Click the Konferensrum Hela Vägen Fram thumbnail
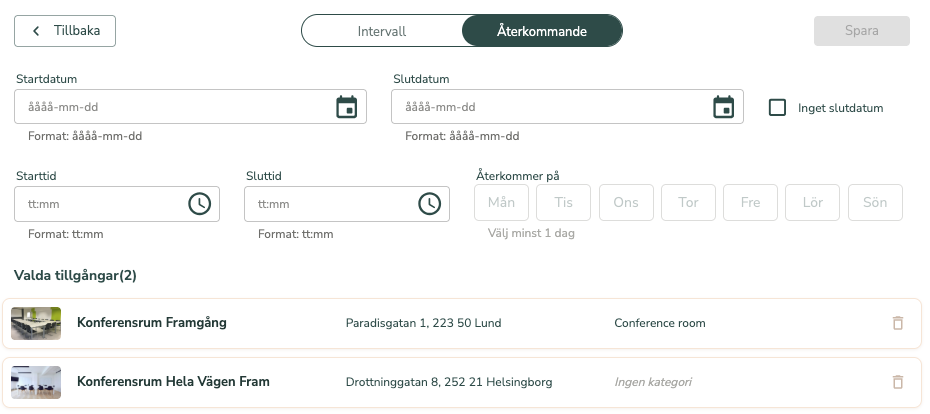The height and width of the screenshot is (414, 930). pos(36,382)
